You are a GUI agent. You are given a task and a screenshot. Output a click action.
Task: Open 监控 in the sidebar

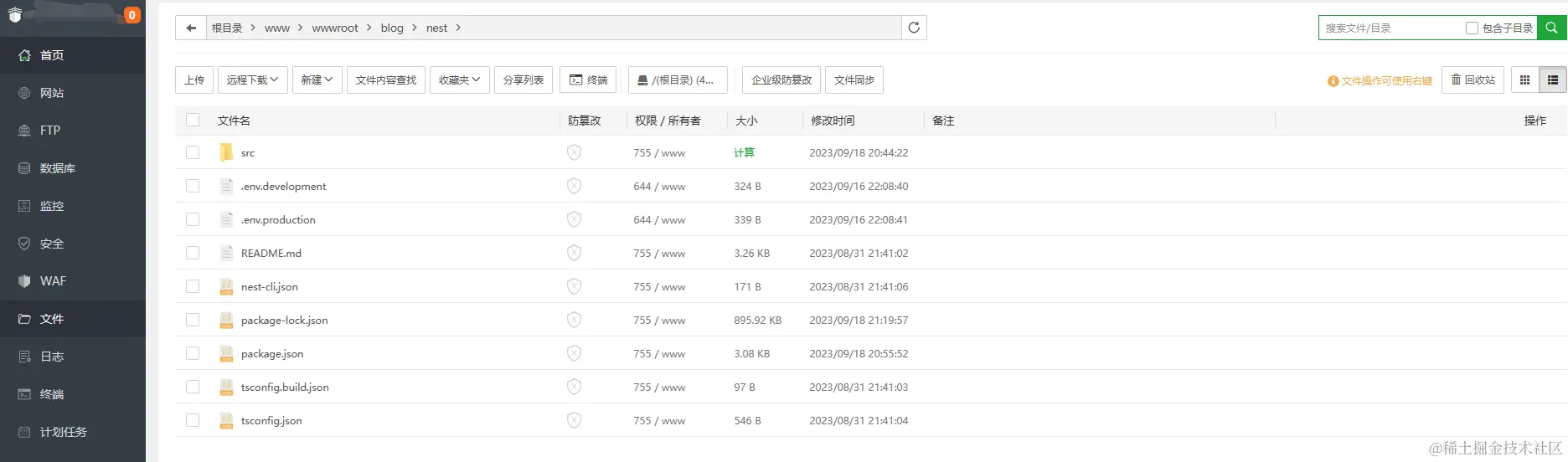coord(73,206)
